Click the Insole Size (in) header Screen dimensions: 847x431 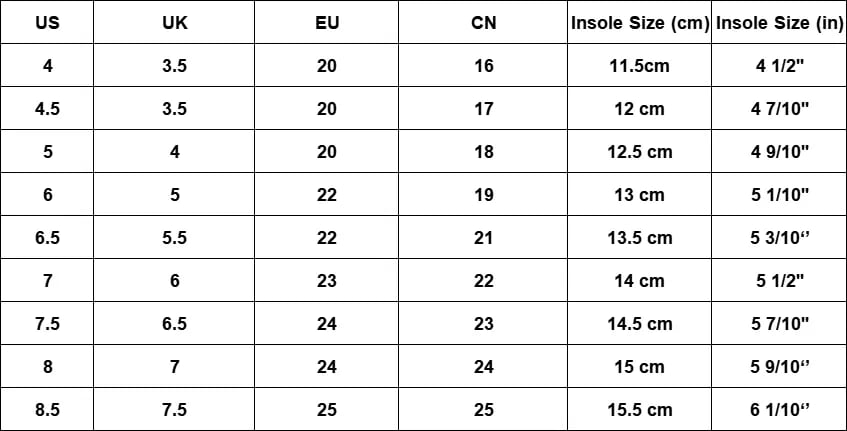[x=779, y=23]
